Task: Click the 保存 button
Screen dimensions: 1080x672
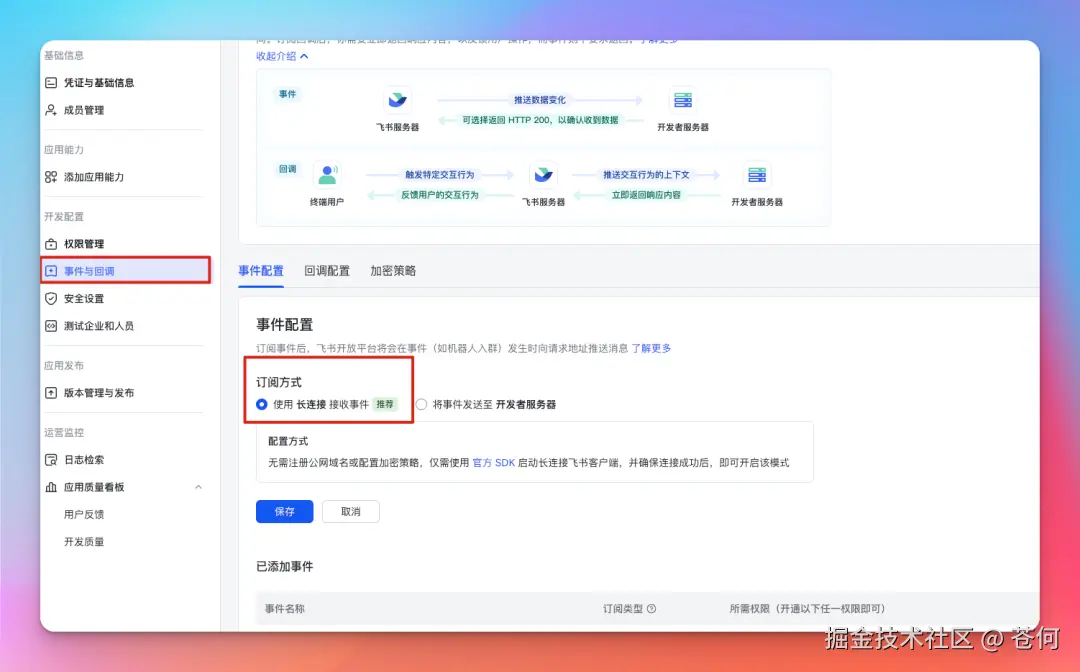Action: [284, 511]
